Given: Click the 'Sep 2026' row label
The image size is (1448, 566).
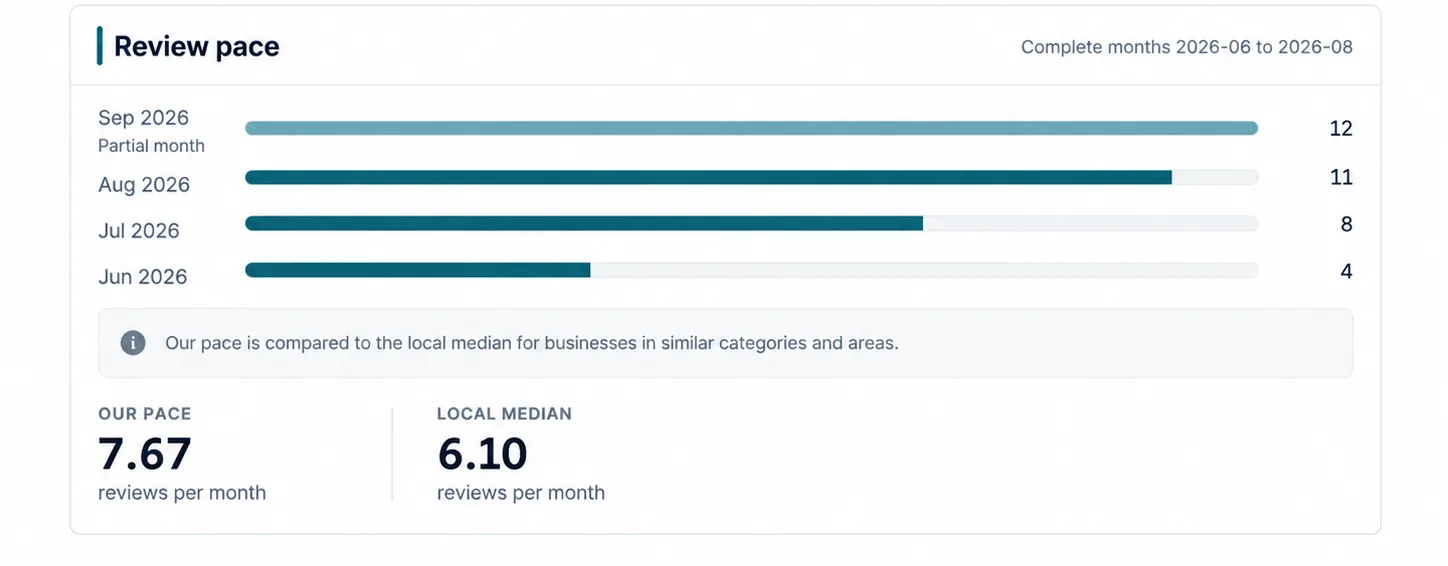Looking at the screenshot, I should click(143, 118).
